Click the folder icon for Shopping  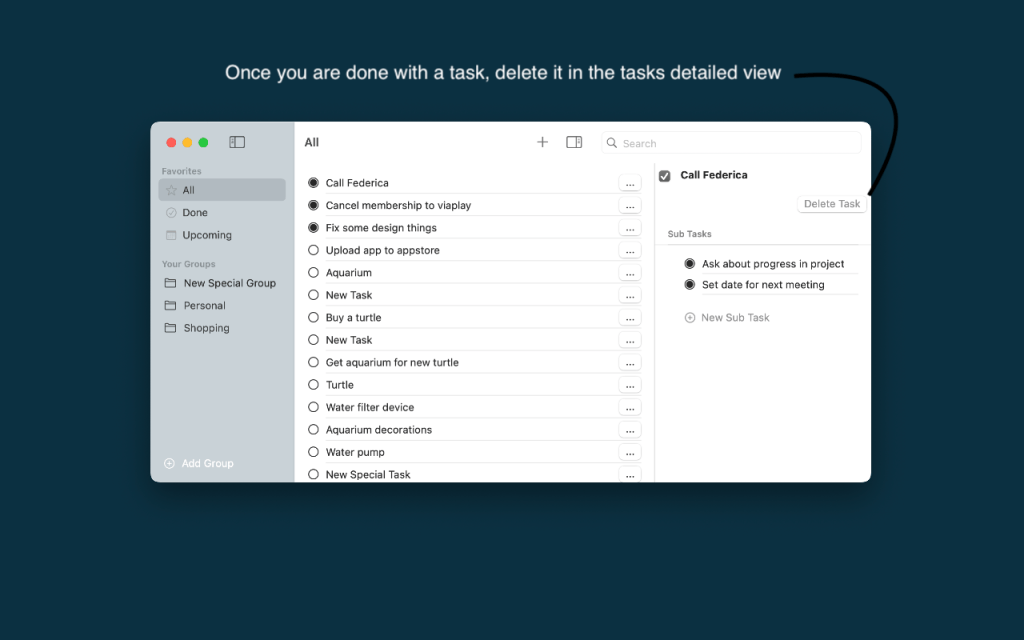[x=171, y=328]
